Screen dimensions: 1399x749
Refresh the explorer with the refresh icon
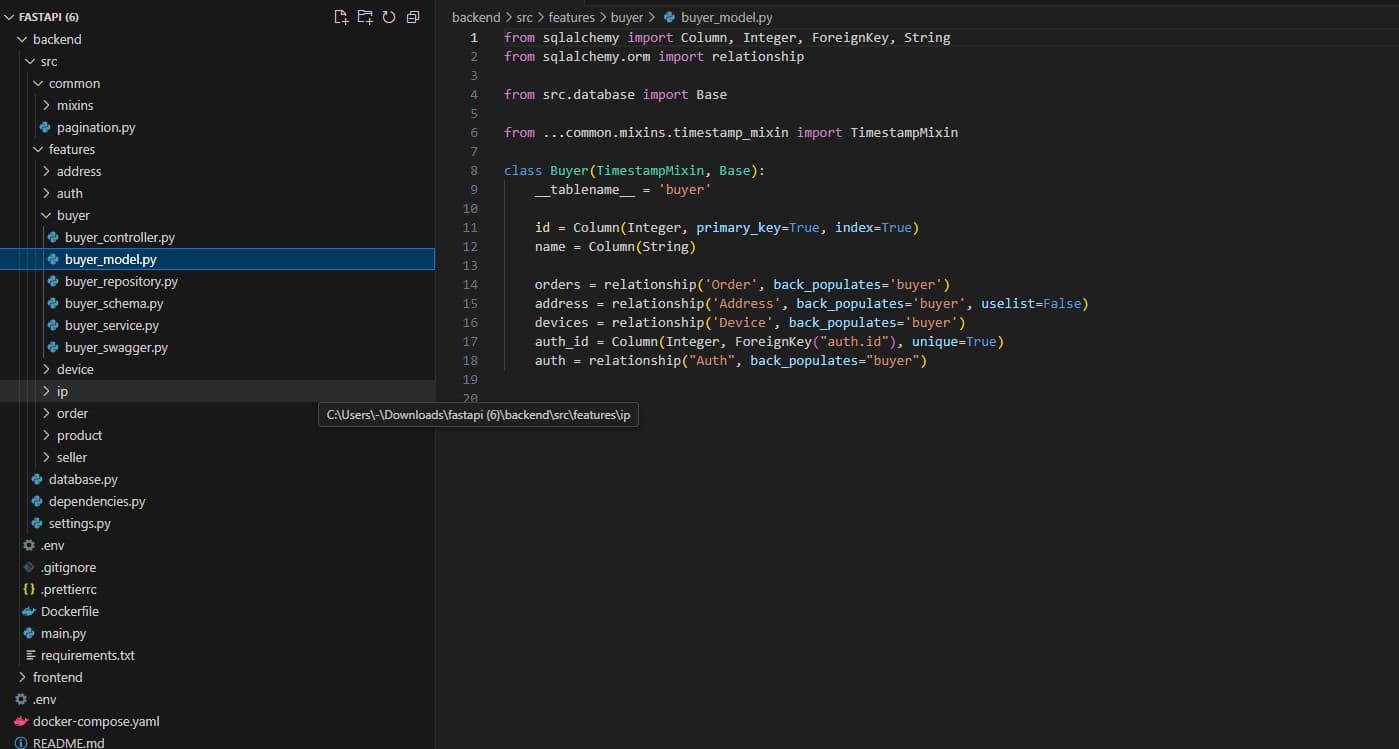coord(389,17)
